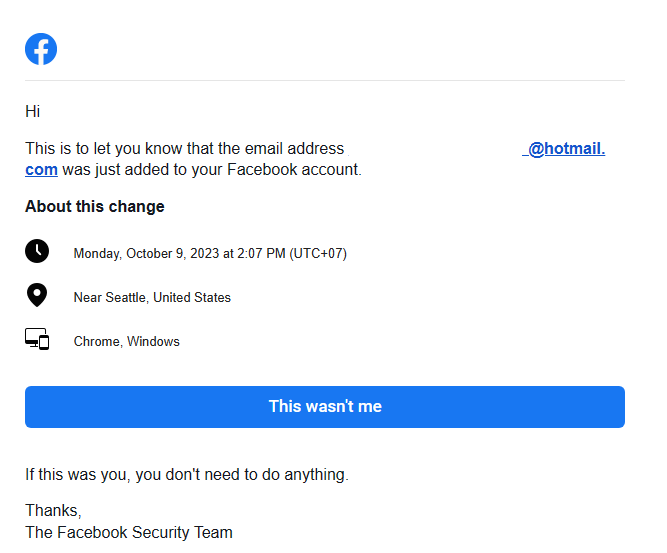Click the horizontal divider under the logo
Image resolution: width=667 pixels, height=553 pixels.
coord(325,80)
